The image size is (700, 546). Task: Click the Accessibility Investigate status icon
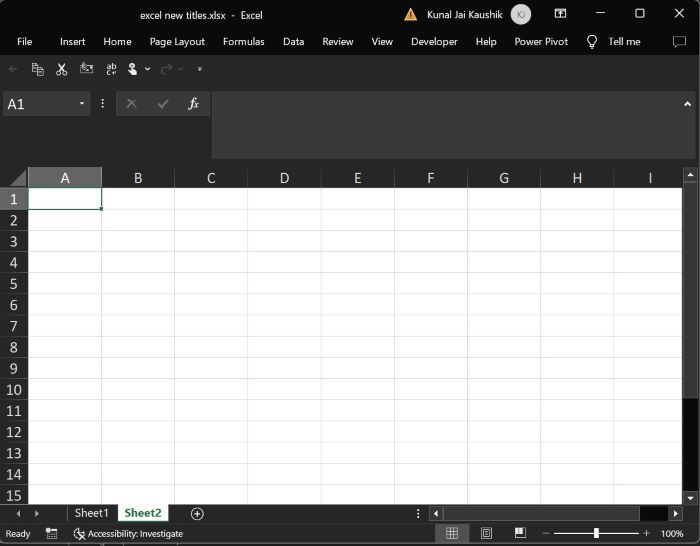coord(79,534)
